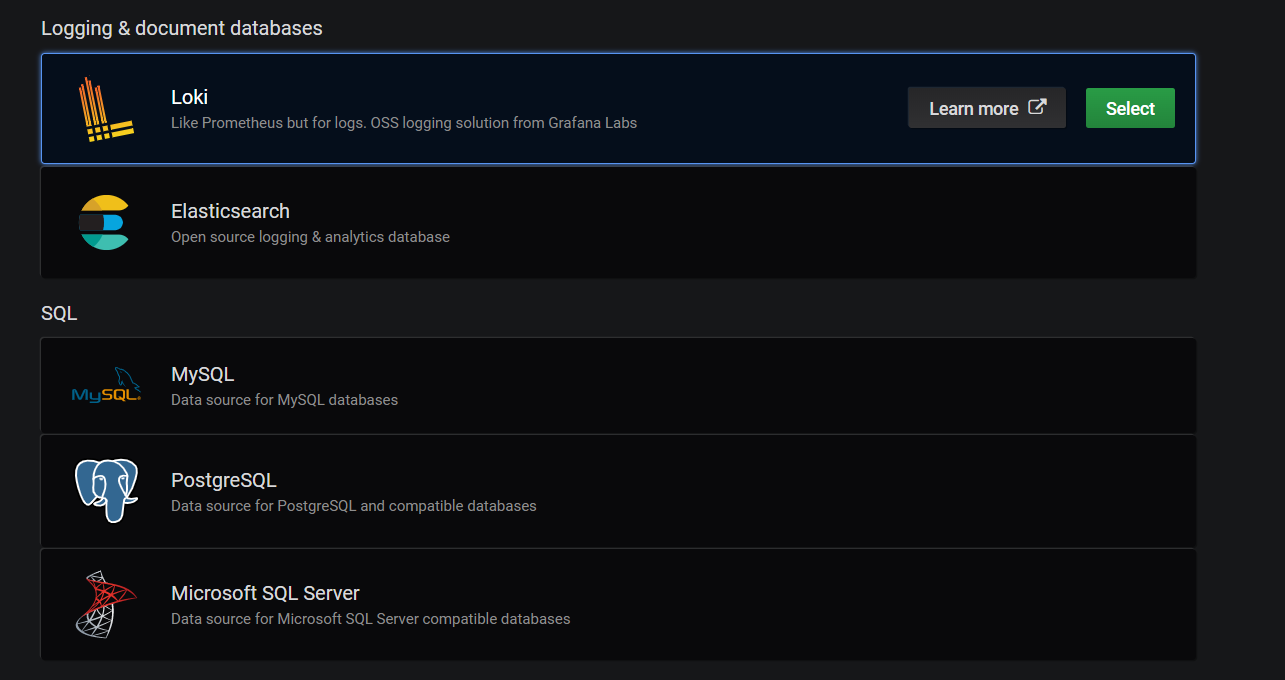
Task: Click the "Logging & document databases" heading
Action: [182, 28]
